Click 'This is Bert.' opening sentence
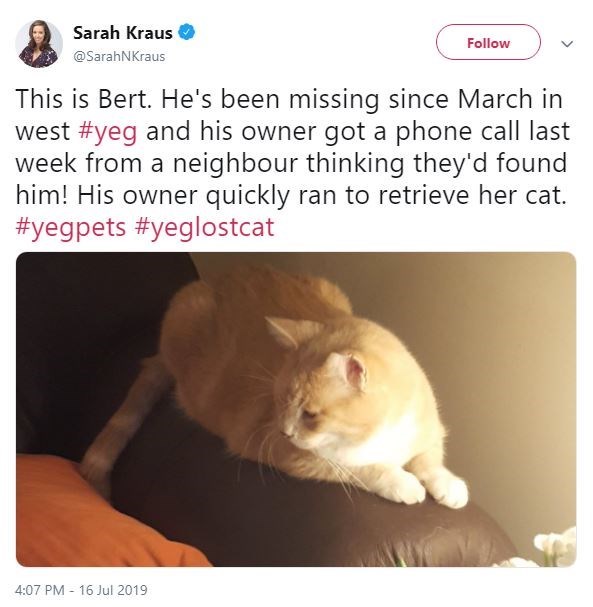The width and height of the screenshot is (593, 607). pos(84,99)
